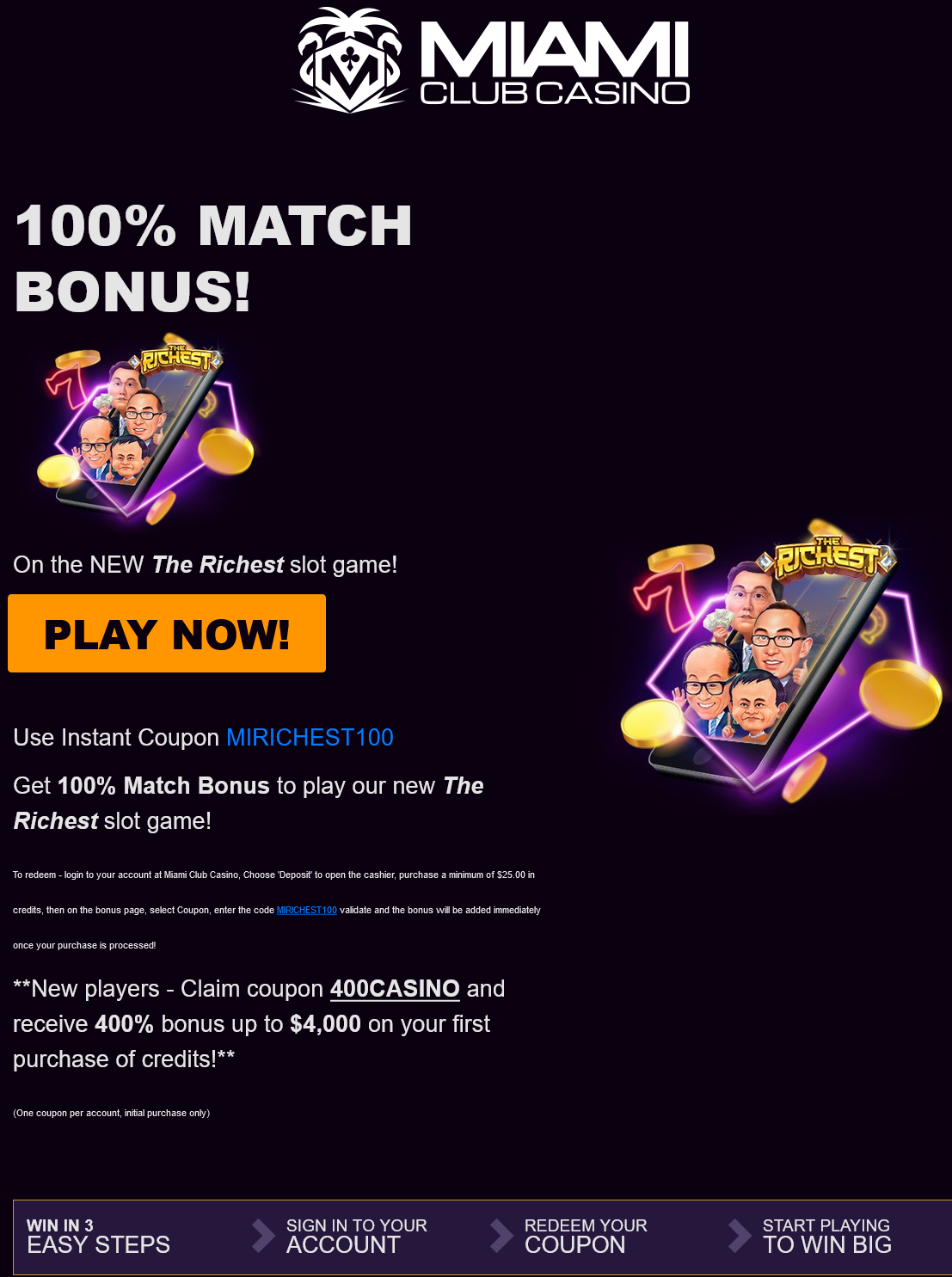The height and width of the screenshot is (1277, 952).
Task: Open the 400CASINO coupon link
Action: click(395, 988)
